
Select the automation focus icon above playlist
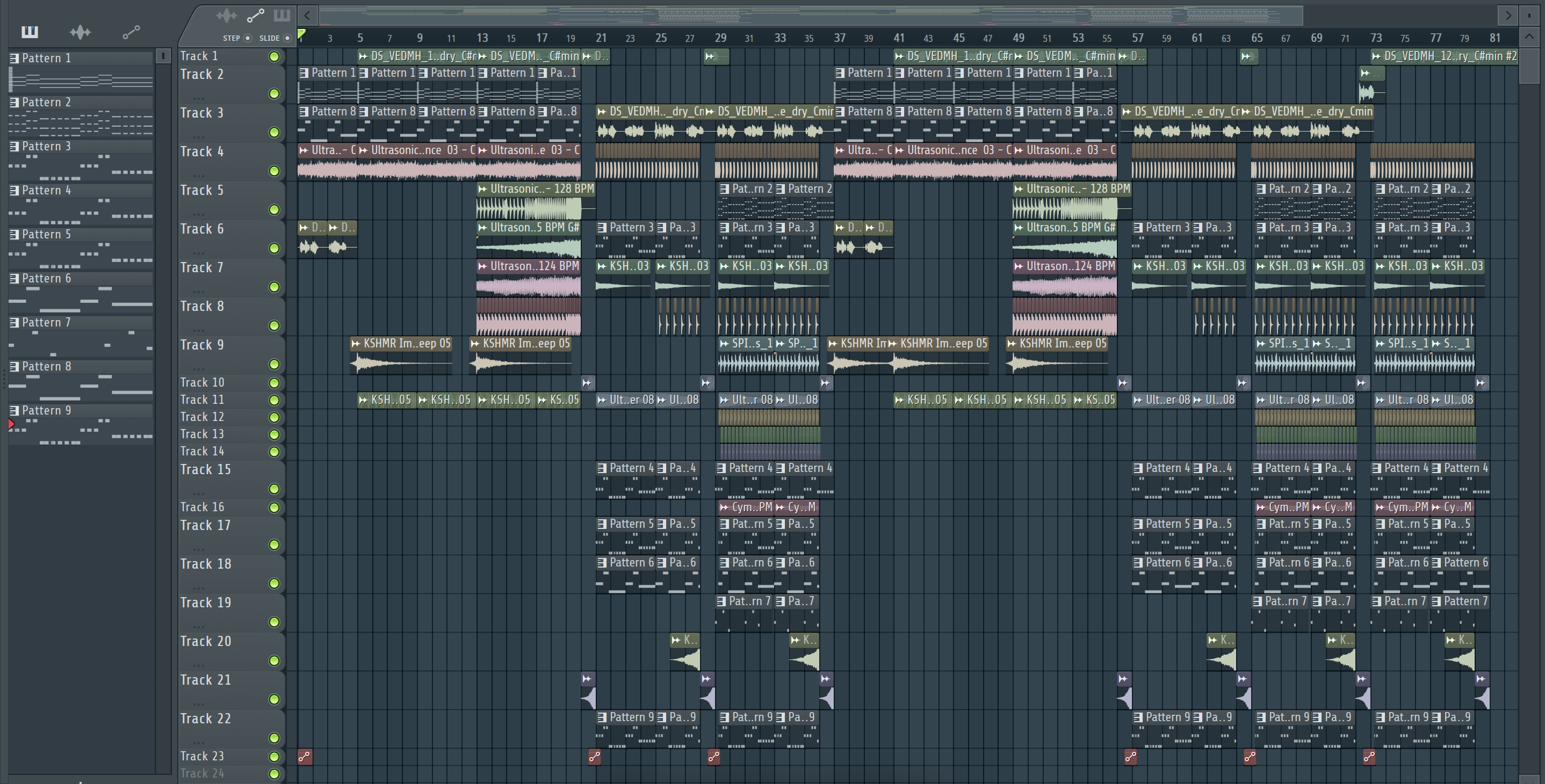(256, 16)
